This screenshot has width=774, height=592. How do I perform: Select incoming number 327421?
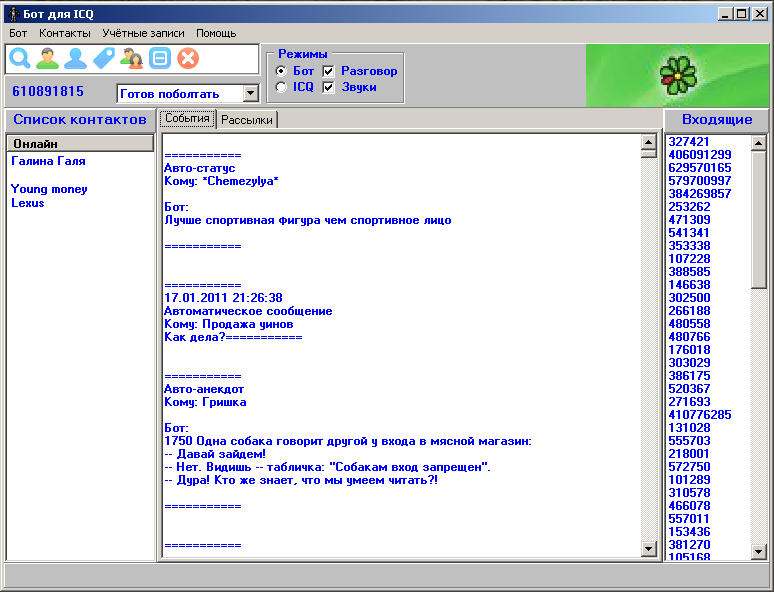point(689,142)
